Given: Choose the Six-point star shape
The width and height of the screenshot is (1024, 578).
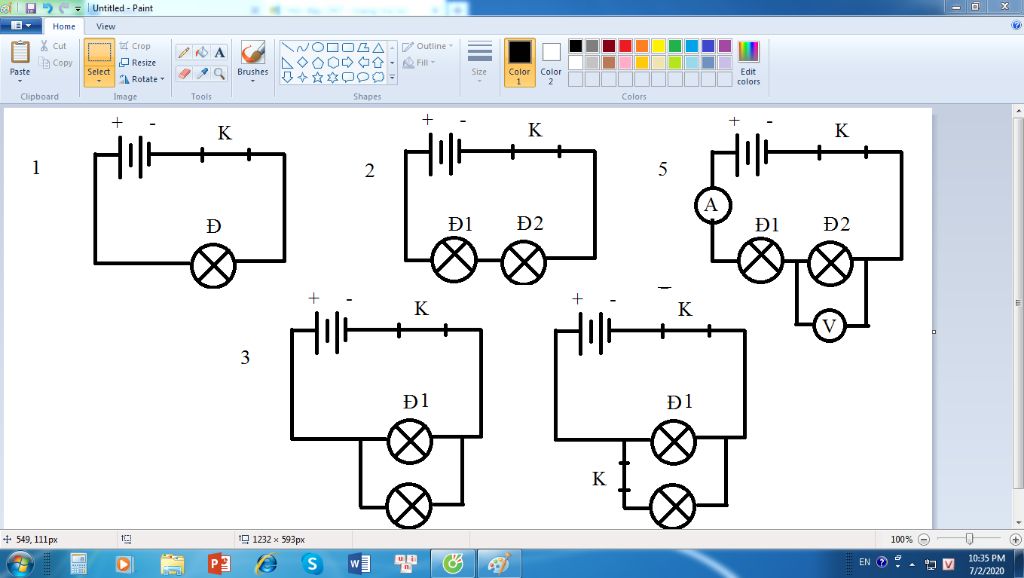Looking at the screenshot, I should pyautogui.click(x=332, y=78).
